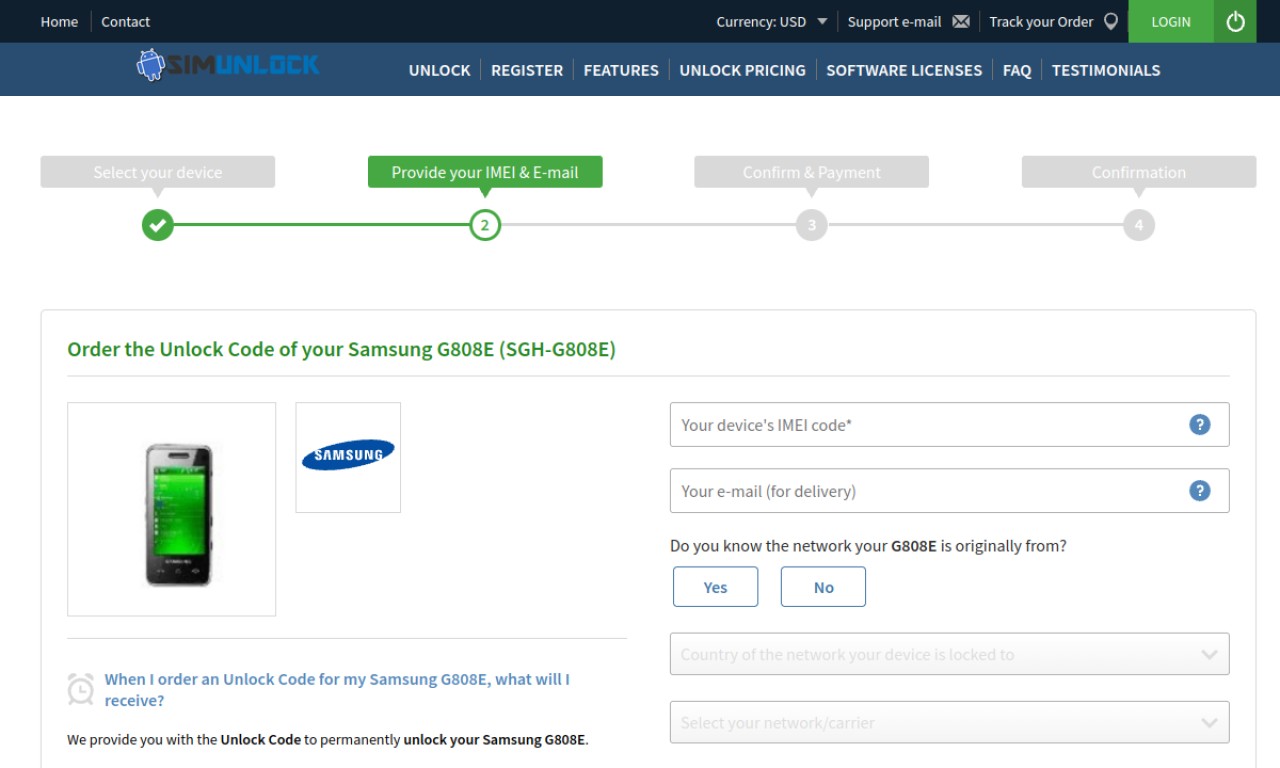Open the FAQ menu item
This screenshot has width=1280, height=768.
tap(1017, 70)
